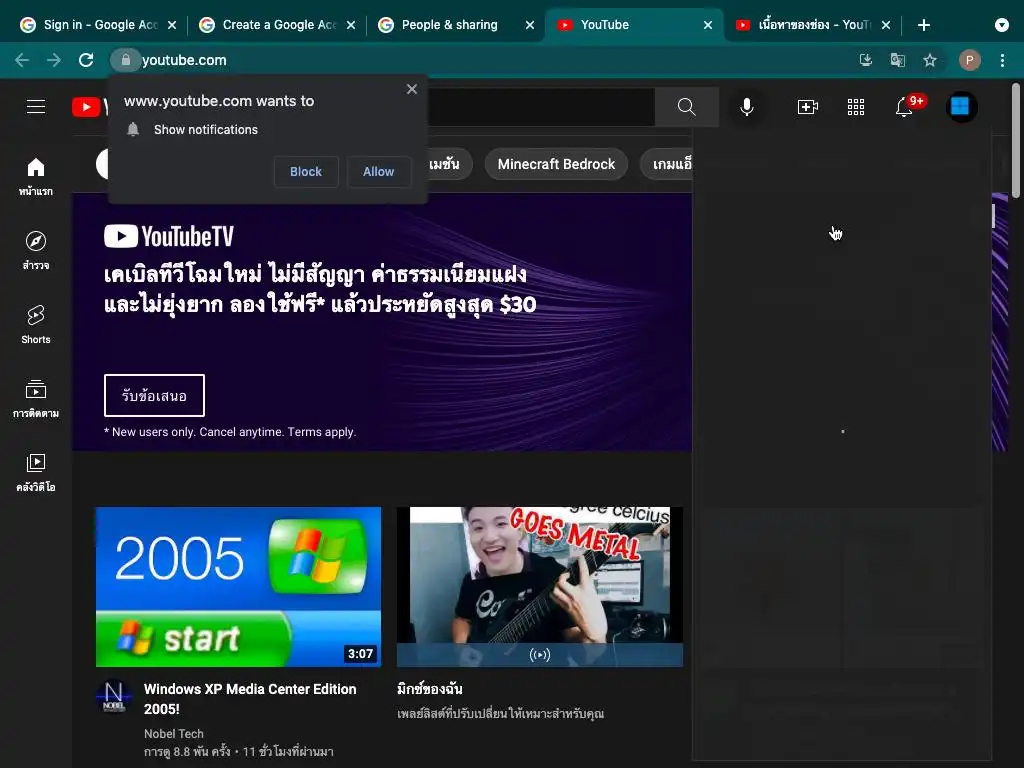1024x768 pixels.
Task: Open notifications bell with 9+ badge
Action: coord(905,106)
